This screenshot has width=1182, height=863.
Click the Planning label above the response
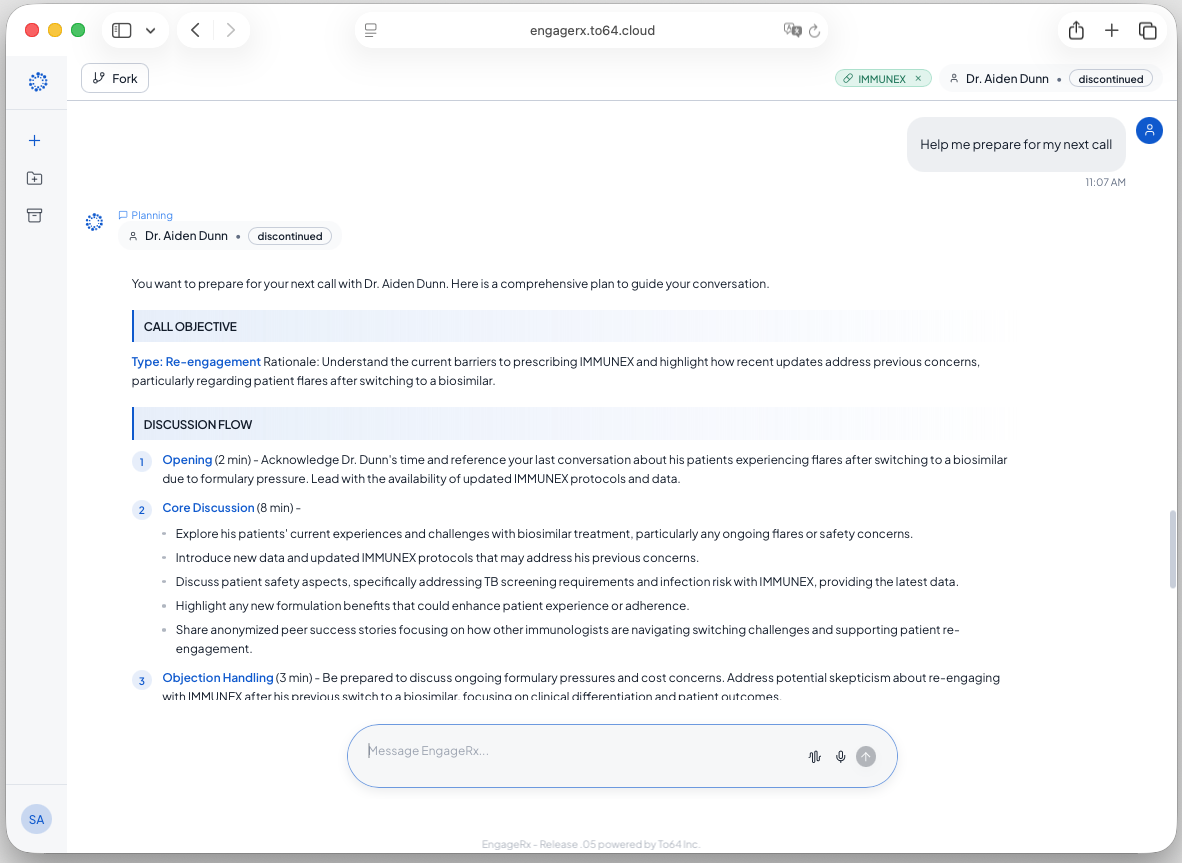[x=145, y=216]
